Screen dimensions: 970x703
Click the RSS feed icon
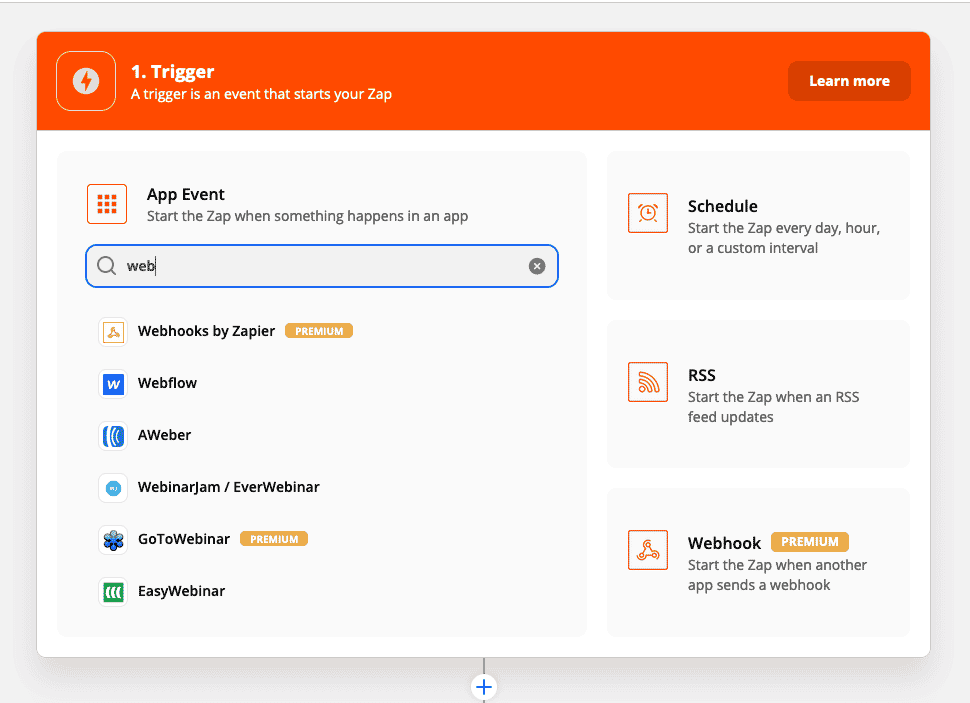pyautogui.click(x=648, y=382)
